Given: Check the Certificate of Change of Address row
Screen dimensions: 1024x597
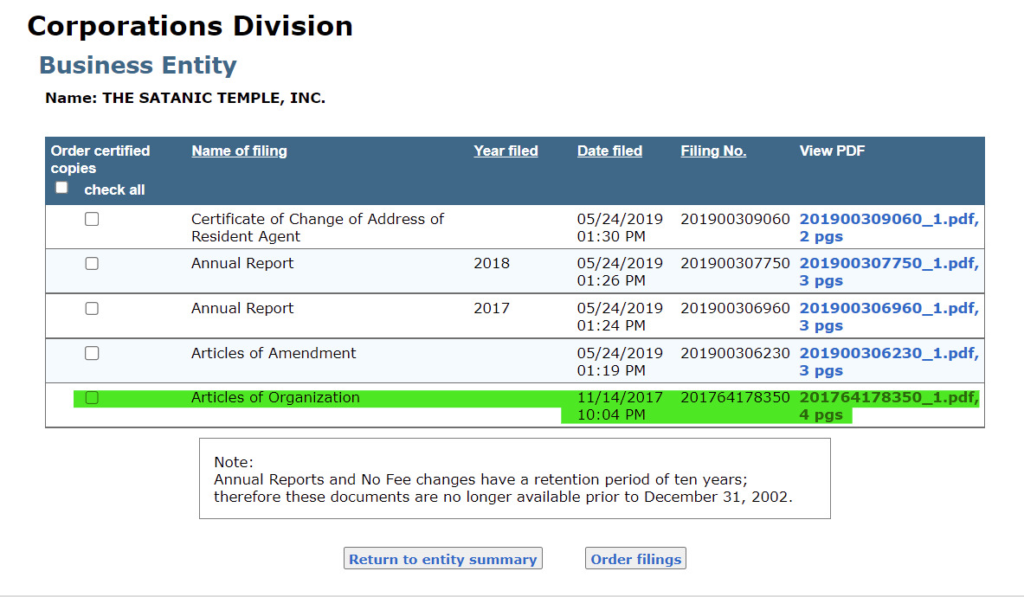Looking at the screenshot, I should (x=91, y=218).
